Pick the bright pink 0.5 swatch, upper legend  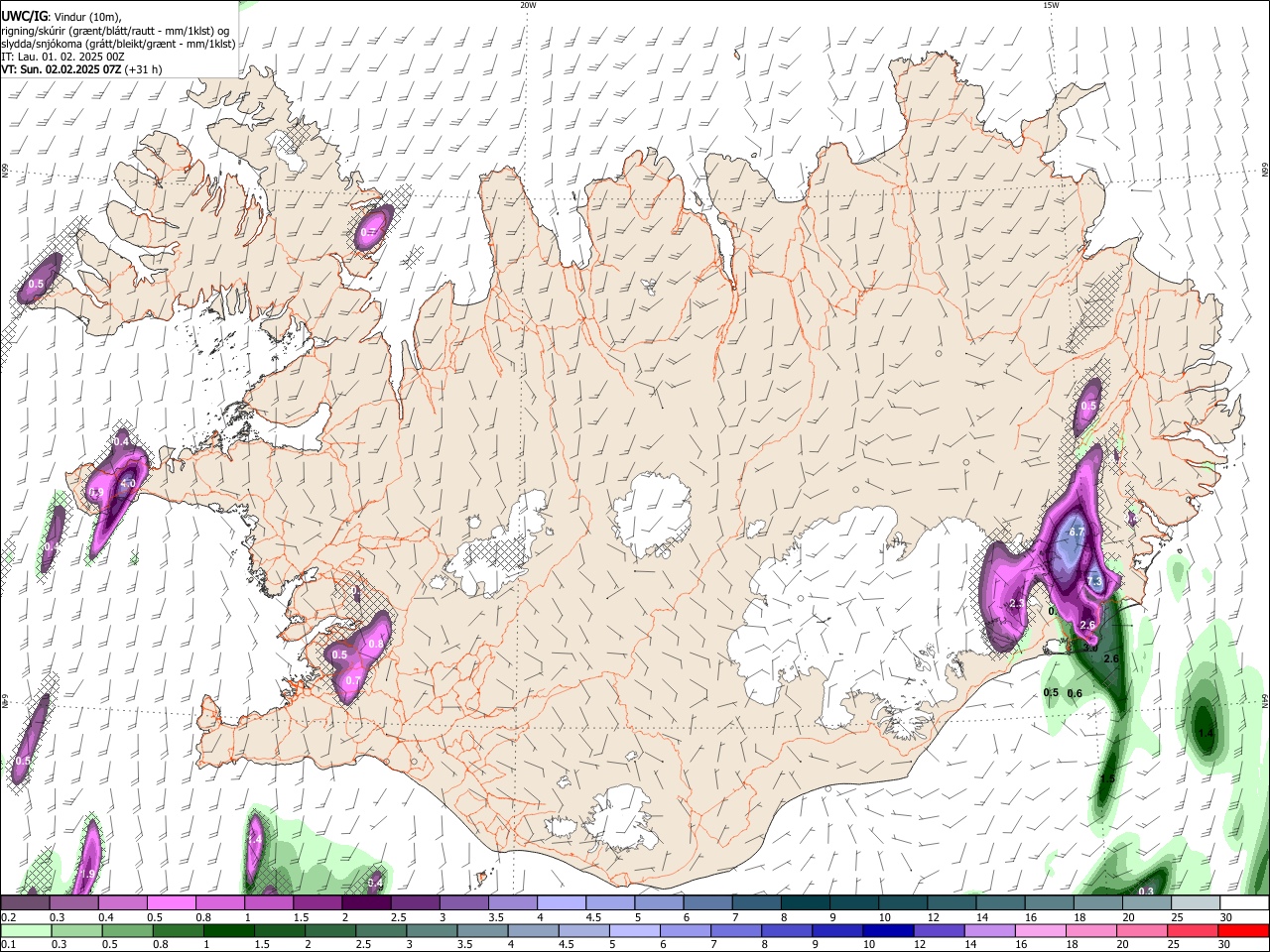point(171,903)
